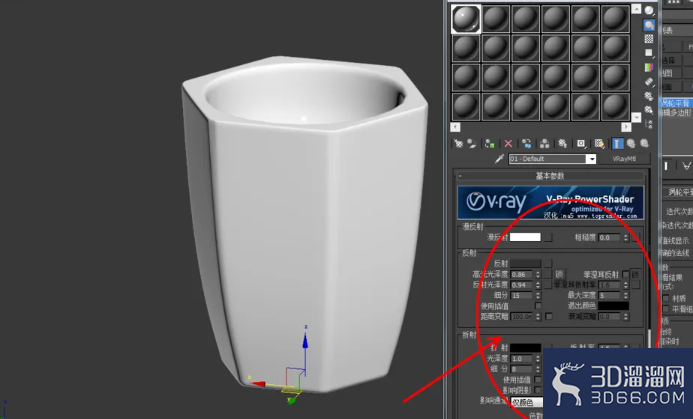
Task: Click the blue Z-axis gizmo arrow
Action: pyautogui.click(x=305, y=341)
